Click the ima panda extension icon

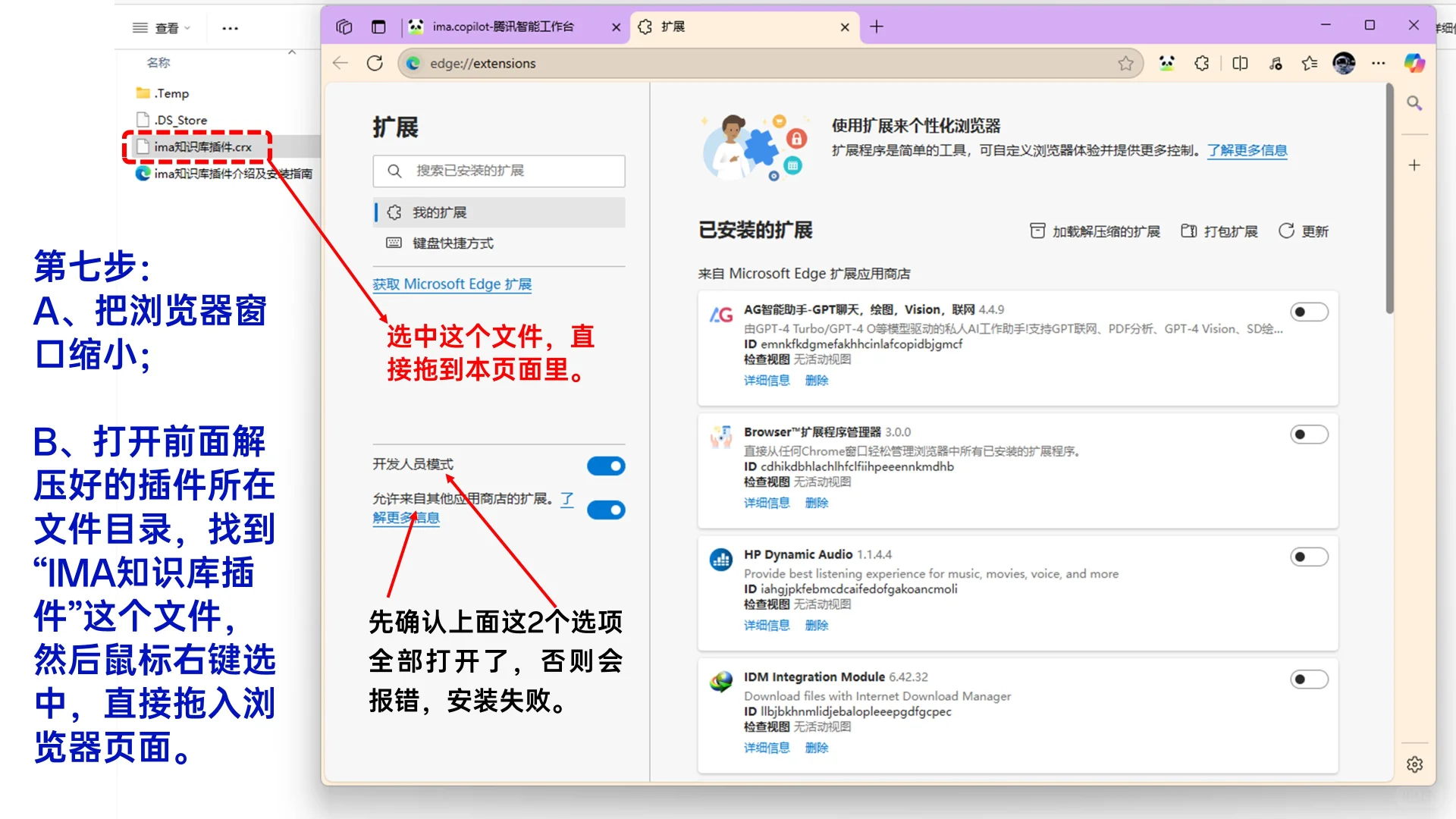[x=1166, y=64]
